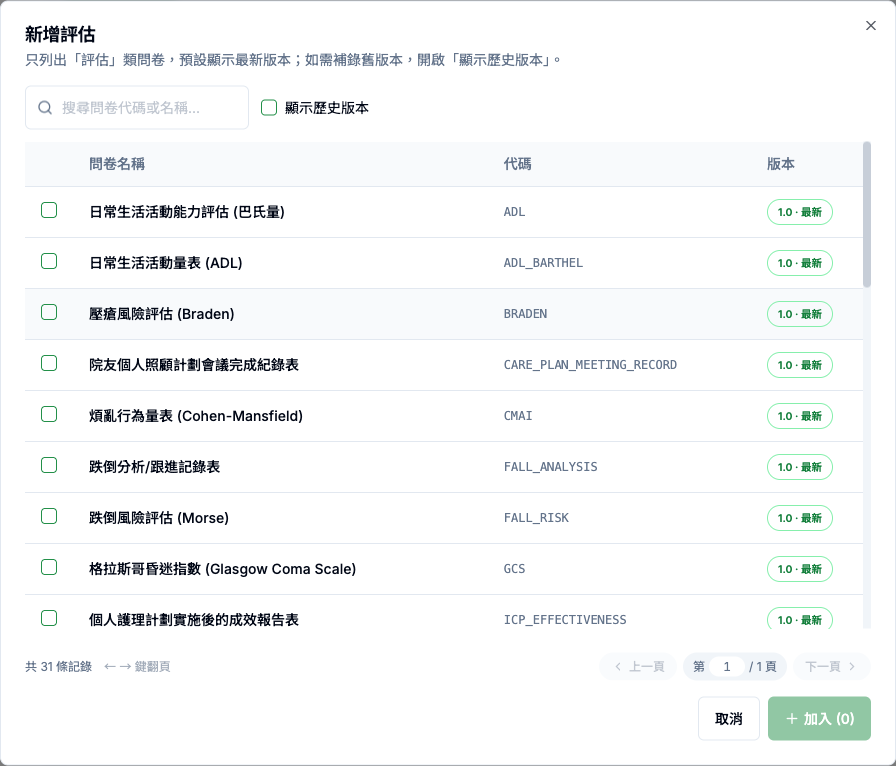Click the page number input showing 1
The image size is (896, 766).
pos(726,667)
